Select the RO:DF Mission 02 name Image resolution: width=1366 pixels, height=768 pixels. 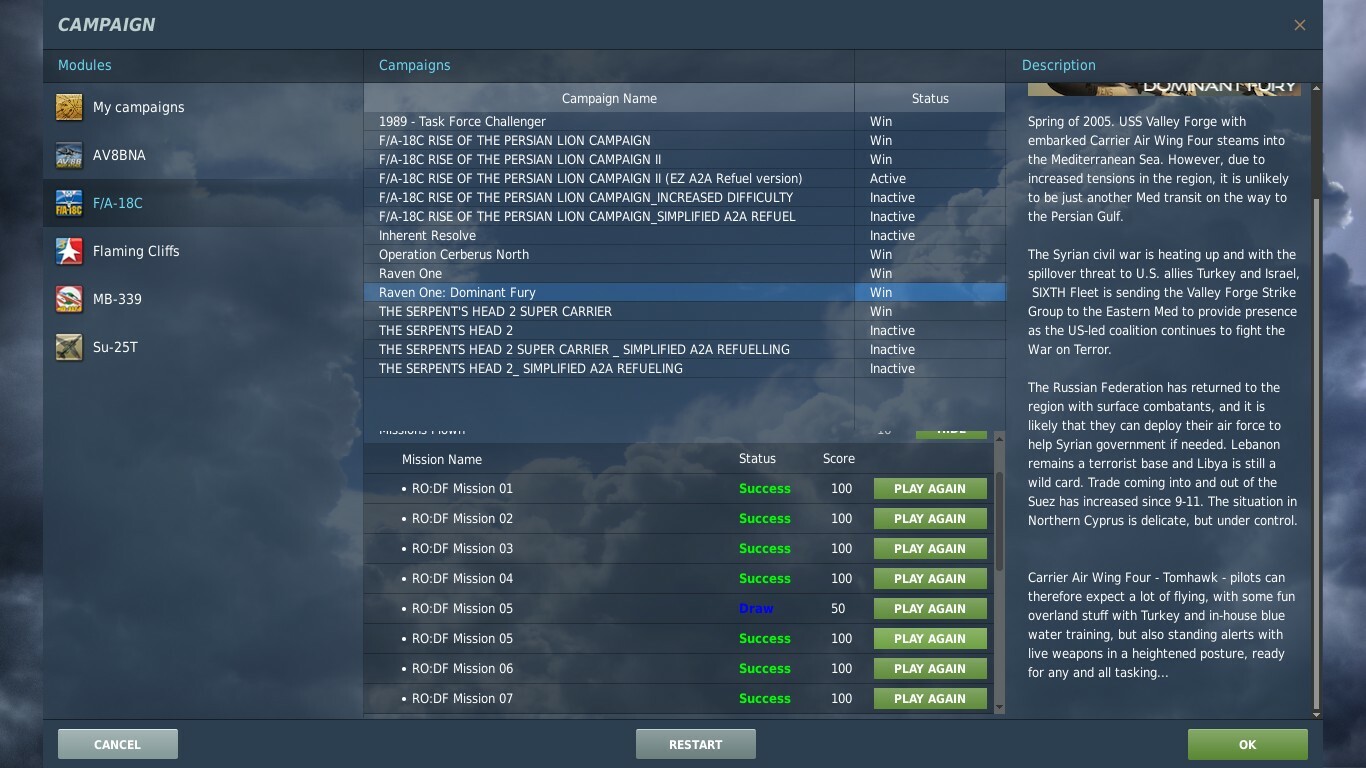coord(462,518)
